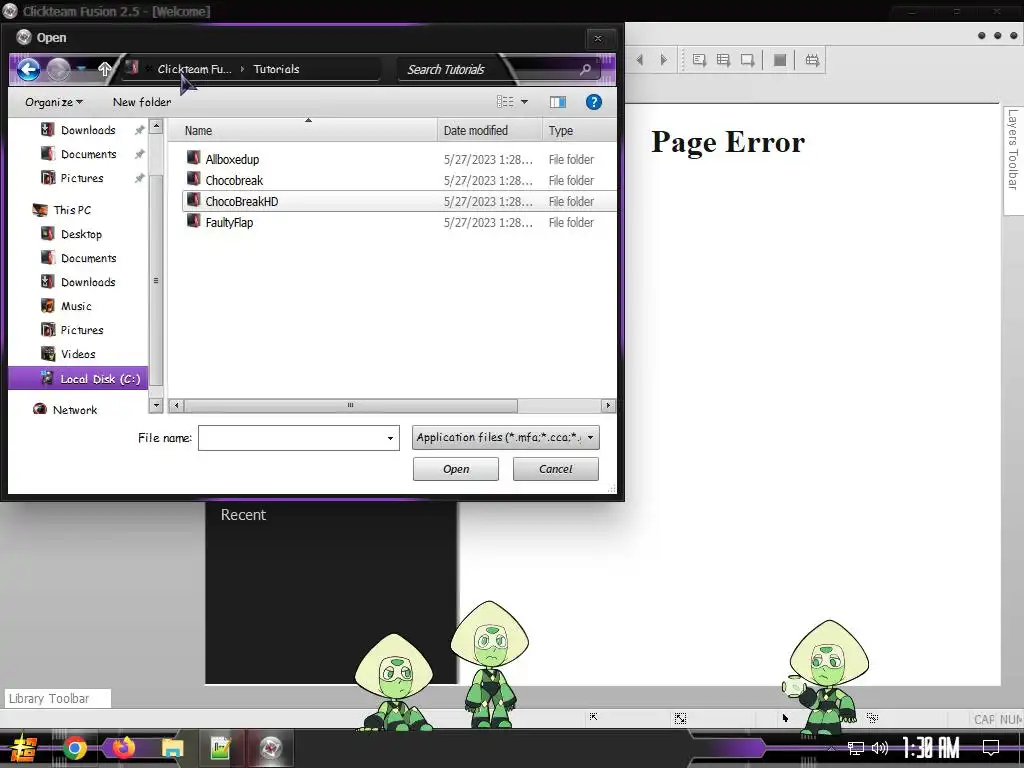The height and width of the screenshot is (768, 1024).
Task: Select Local Disk (C:)
Action: click(78, 379)
